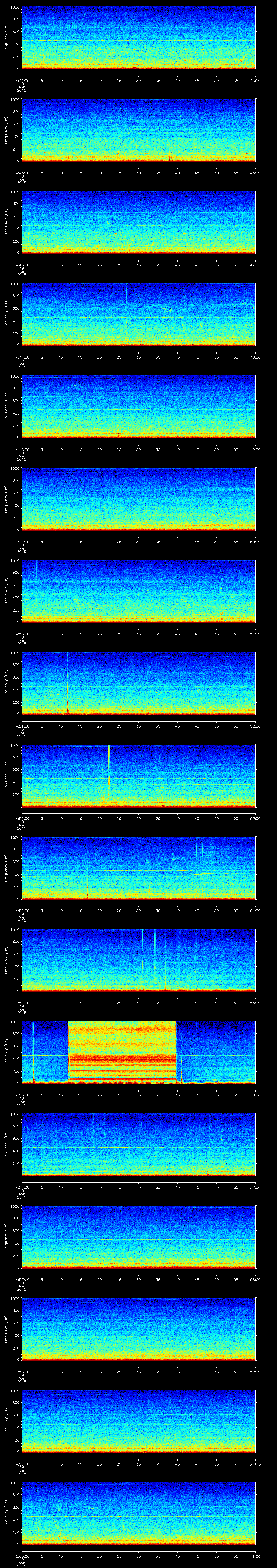The width and height of the screenshot is (277, 1568).
Task: Open the spectrogram panel starting at 4:45:00
Action: click(x=138, y=131)
